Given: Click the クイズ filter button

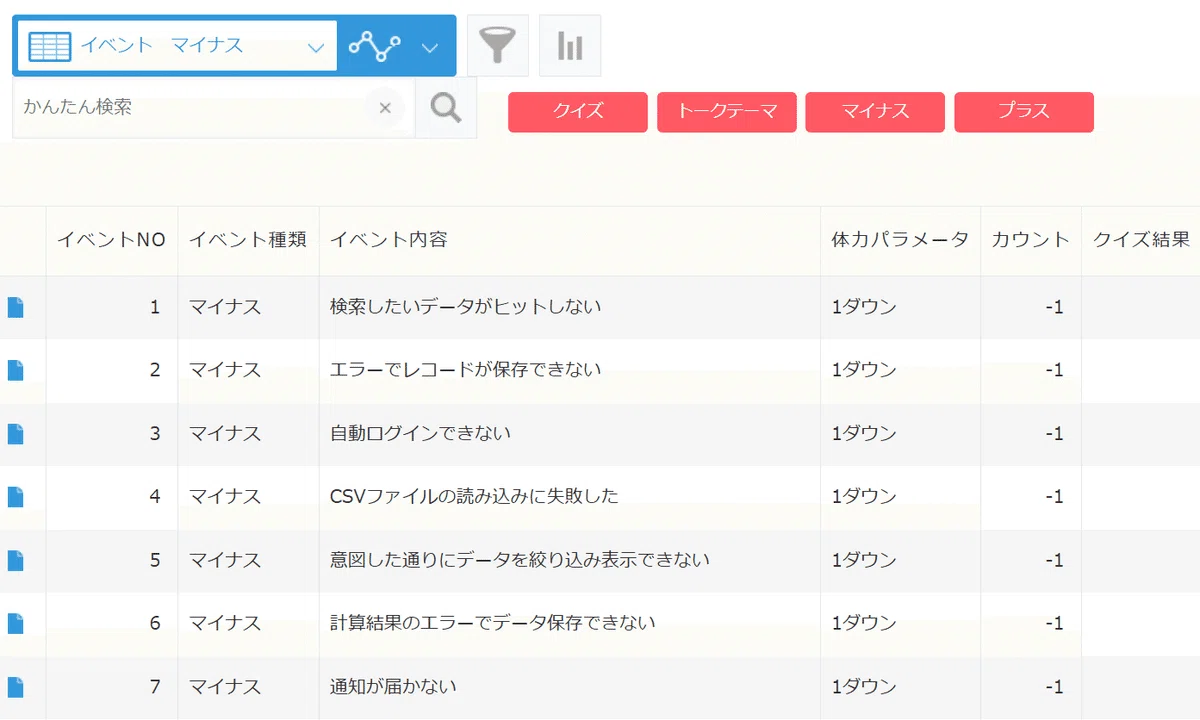Looking at the screenshot, I should [x=578, y=112].
